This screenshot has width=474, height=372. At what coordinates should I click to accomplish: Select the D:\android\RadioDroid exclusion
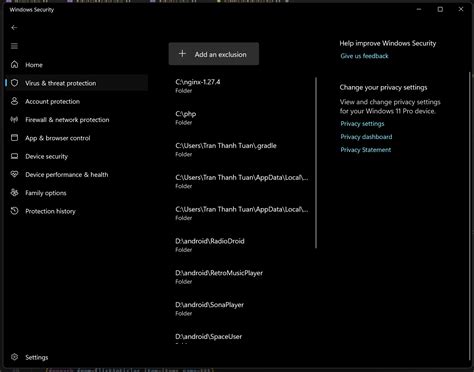click(x=242, y=245)
